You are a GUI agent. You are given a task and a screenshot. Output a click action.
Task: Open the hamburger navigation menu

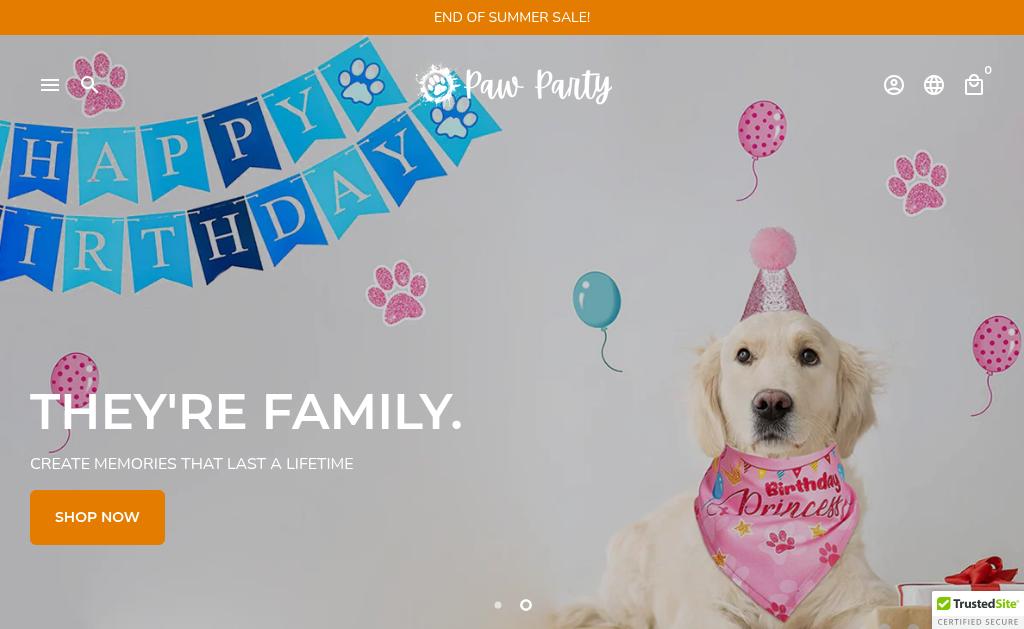tap(50, 85)
